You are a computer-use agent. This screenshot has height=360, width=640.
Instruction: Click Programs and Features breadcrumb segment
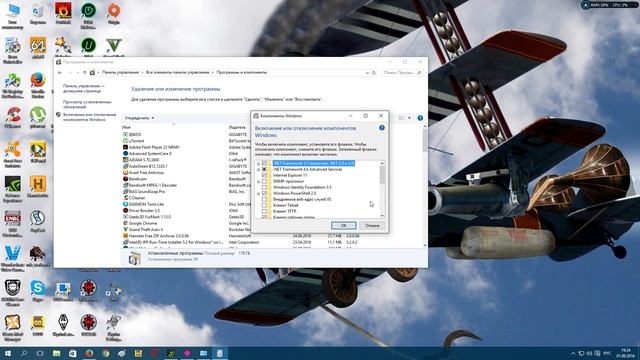[x=242, y=72]
